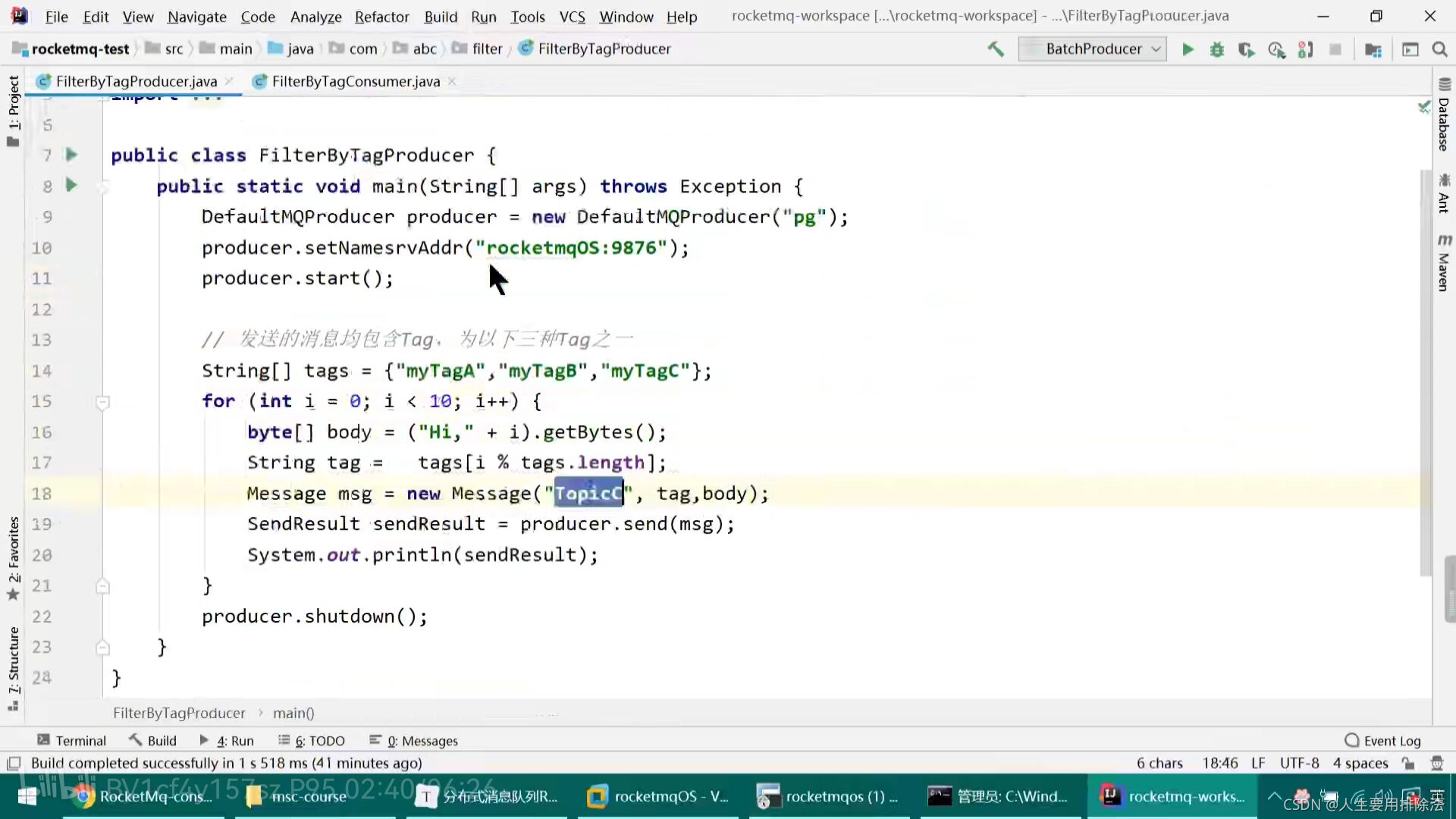This screenshot has width=1456, height=819.
Task: Open Windows Start button
Action: point(28,797)
